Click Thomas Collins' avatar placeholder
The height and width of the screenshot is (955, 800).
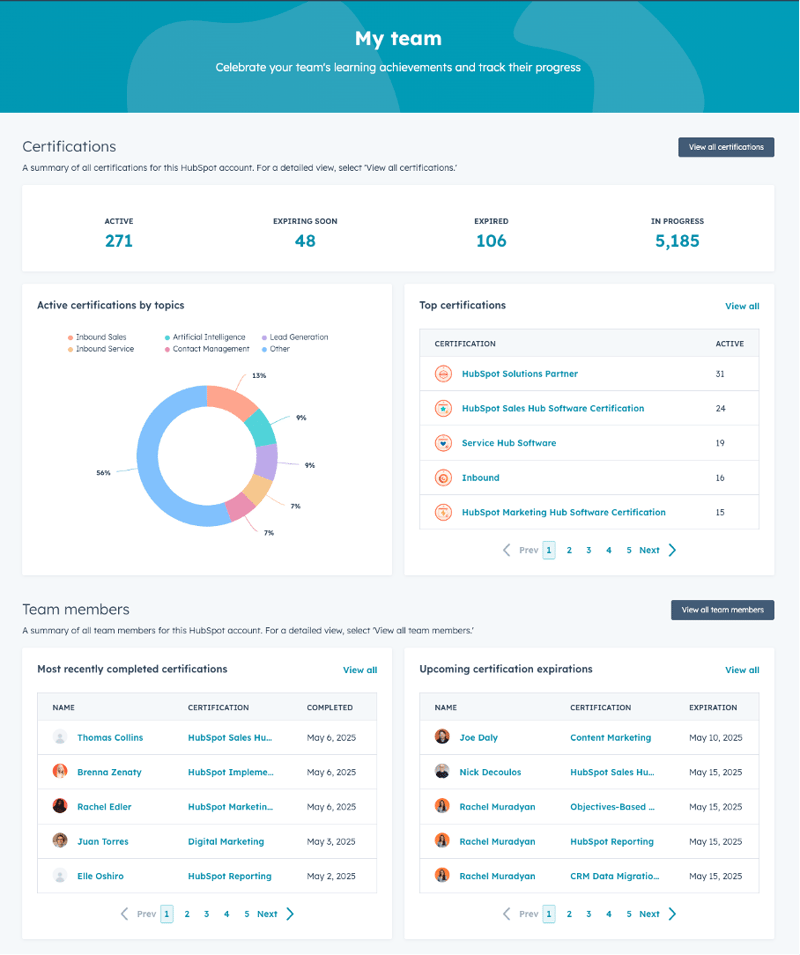pos(60,738)
